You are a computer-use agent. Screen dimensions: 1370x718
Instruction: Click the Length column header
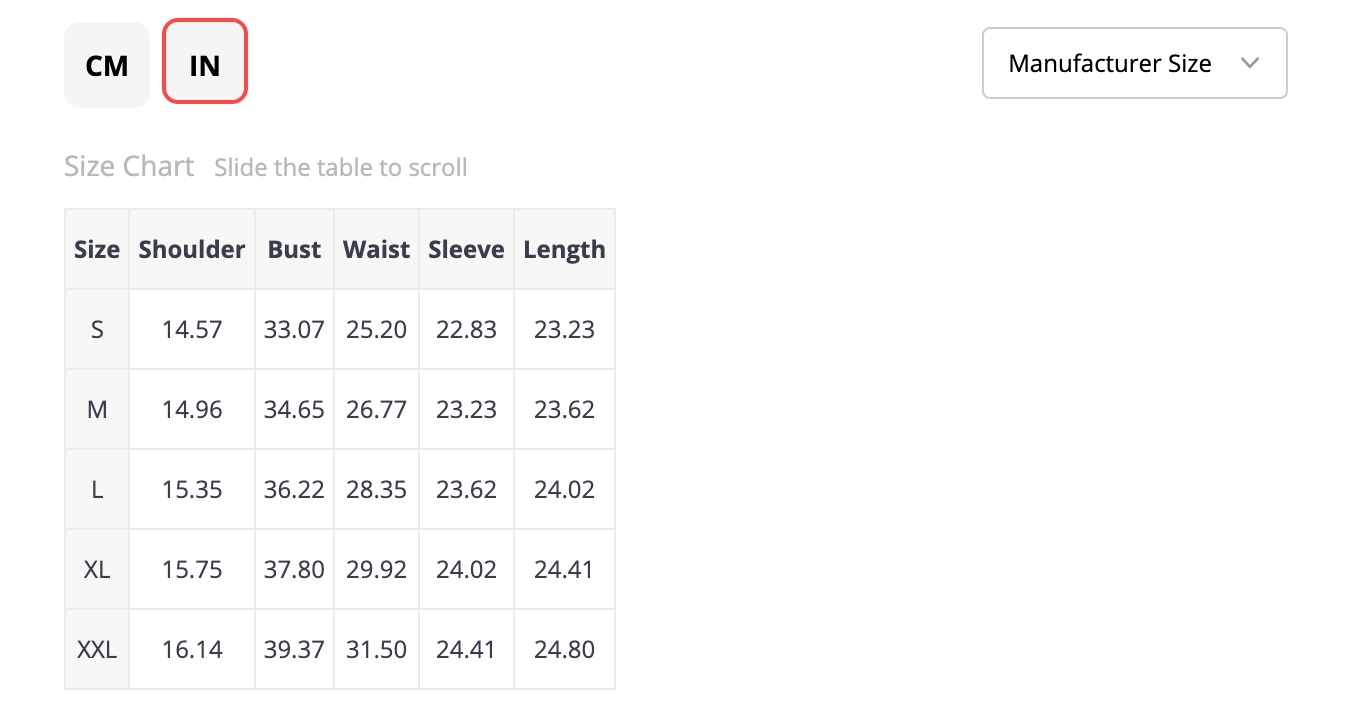tap(564, 250)
